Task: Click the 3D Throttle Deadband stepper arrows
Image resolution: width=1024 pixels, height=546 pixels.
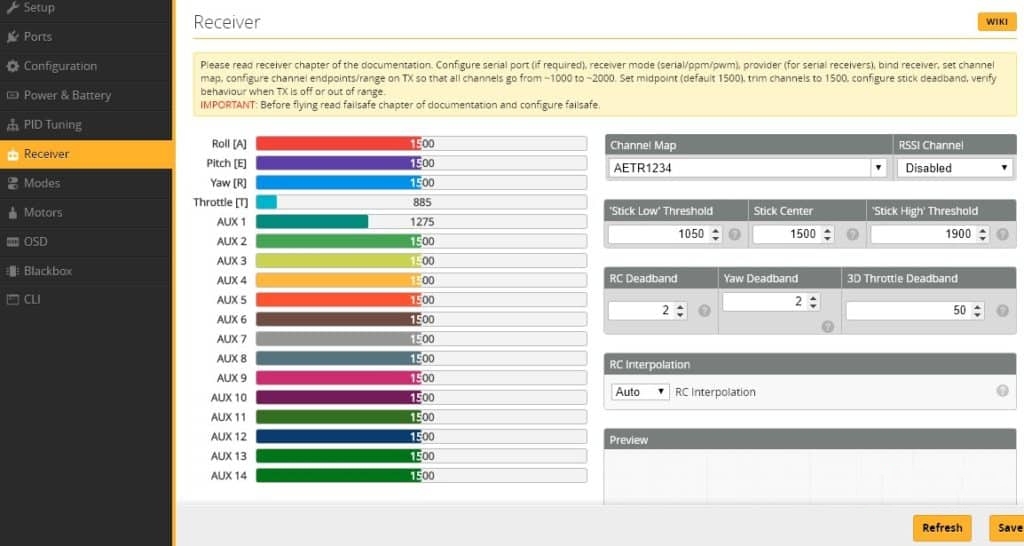Action: 977,311
